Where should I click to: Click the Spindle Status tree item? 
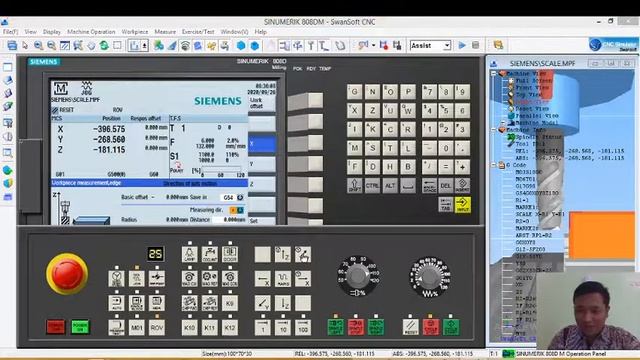(539, 137)
